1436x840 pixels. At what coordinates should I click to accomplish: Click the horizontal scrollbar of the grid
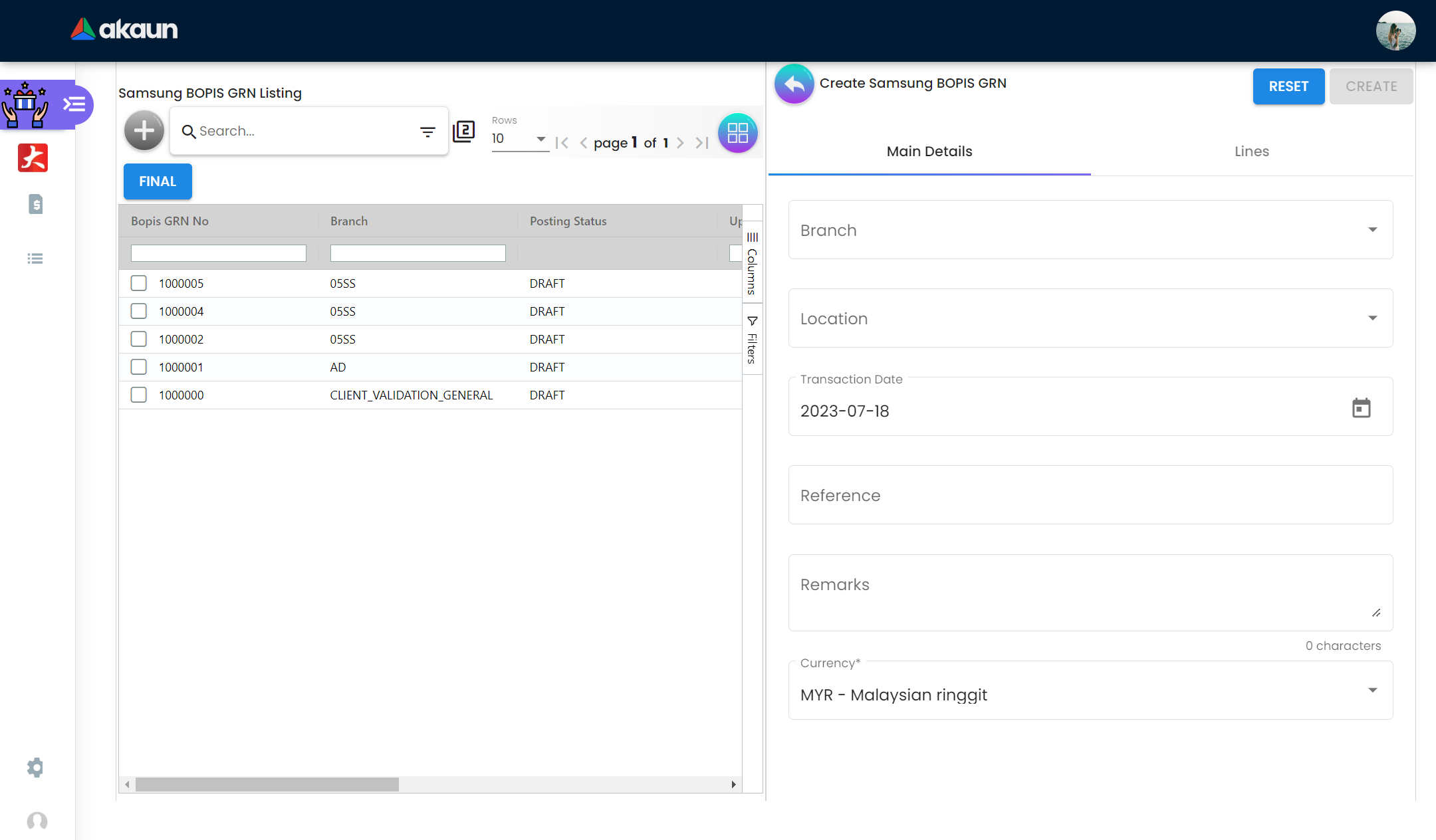267,784
